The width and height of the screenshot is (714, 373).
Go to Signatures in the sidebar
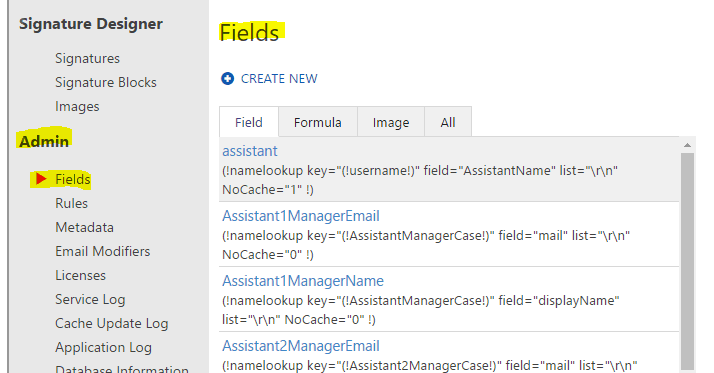87,58
